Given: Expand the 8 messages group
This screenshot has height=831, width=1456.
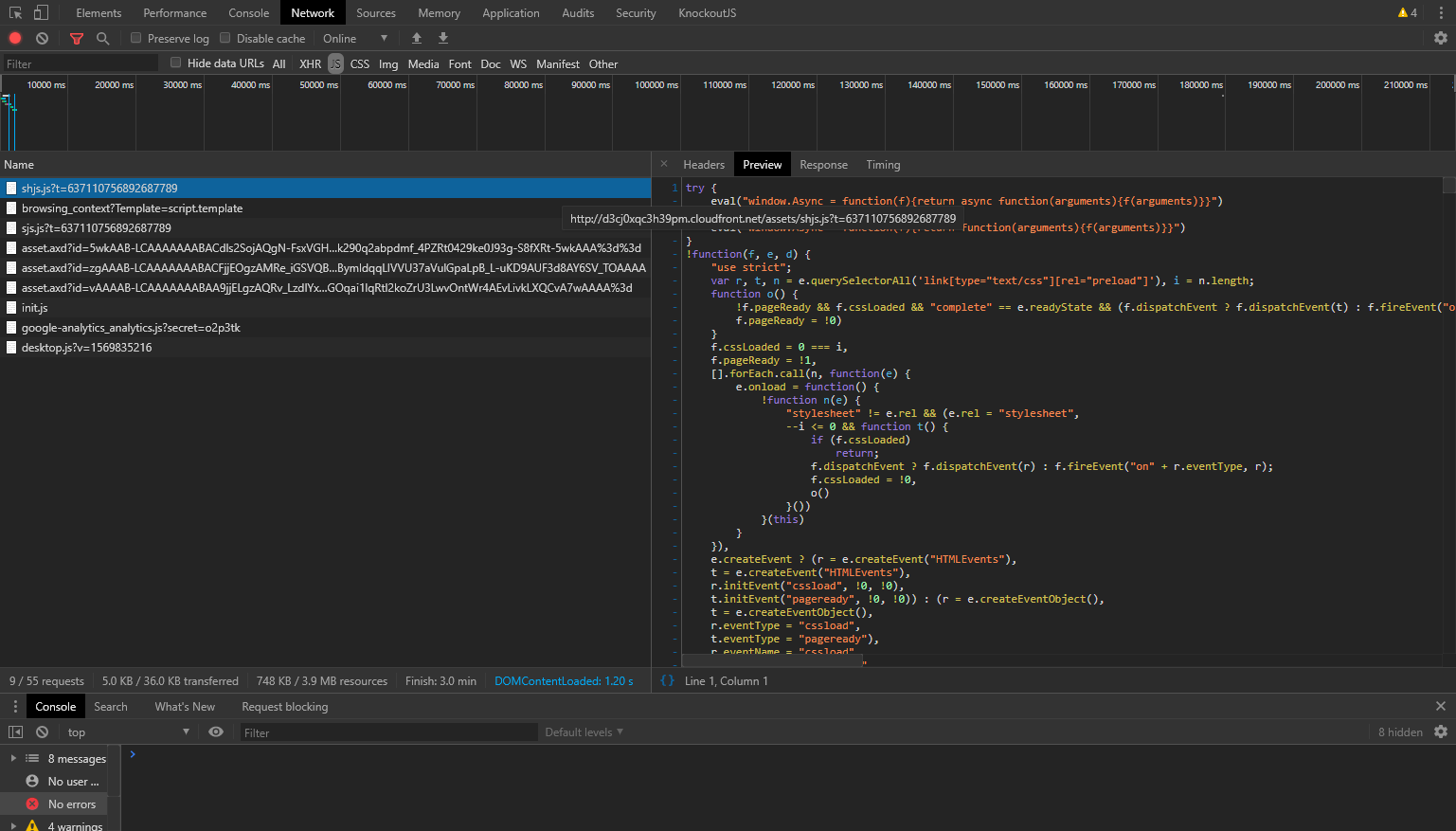Looking at the screenshot, I should click(x=13, y=758).
